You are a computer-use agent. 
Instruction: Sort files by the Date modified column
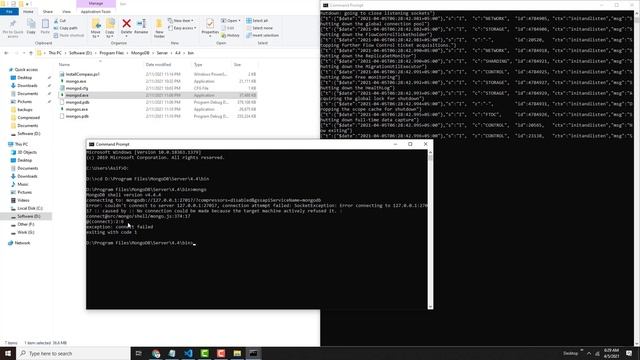(158, 64)
